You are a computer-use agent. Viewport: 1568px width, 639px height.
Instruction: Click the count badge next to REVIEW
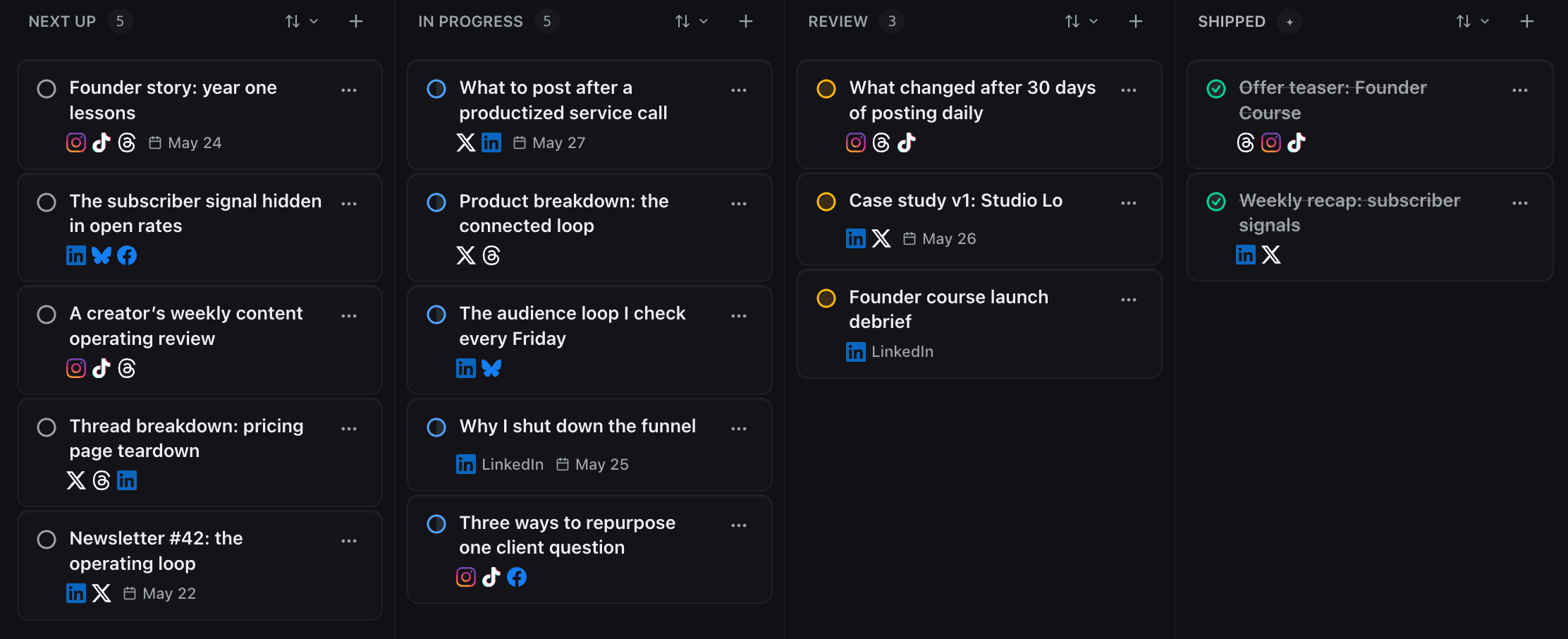pyautogui.click(x=892, y=22)
